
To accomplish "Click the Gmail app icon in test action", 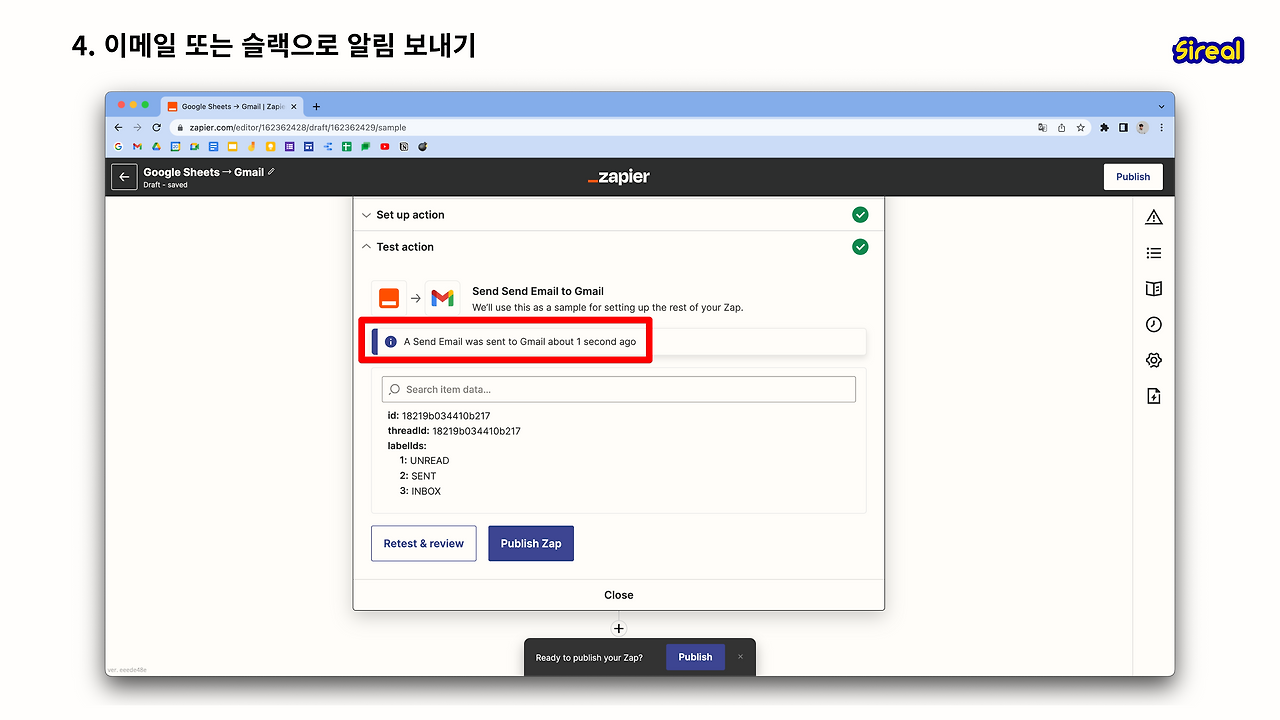I will point(441,298).
